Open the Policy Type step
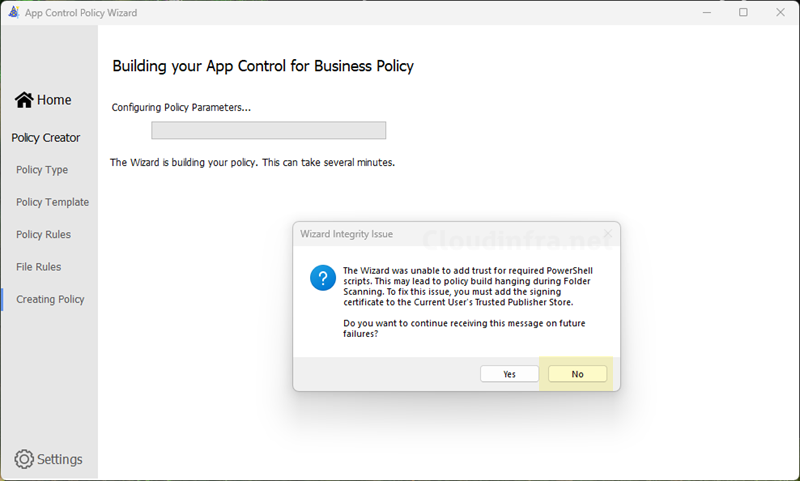The image size is (800, 481). [x=42, y=170]
